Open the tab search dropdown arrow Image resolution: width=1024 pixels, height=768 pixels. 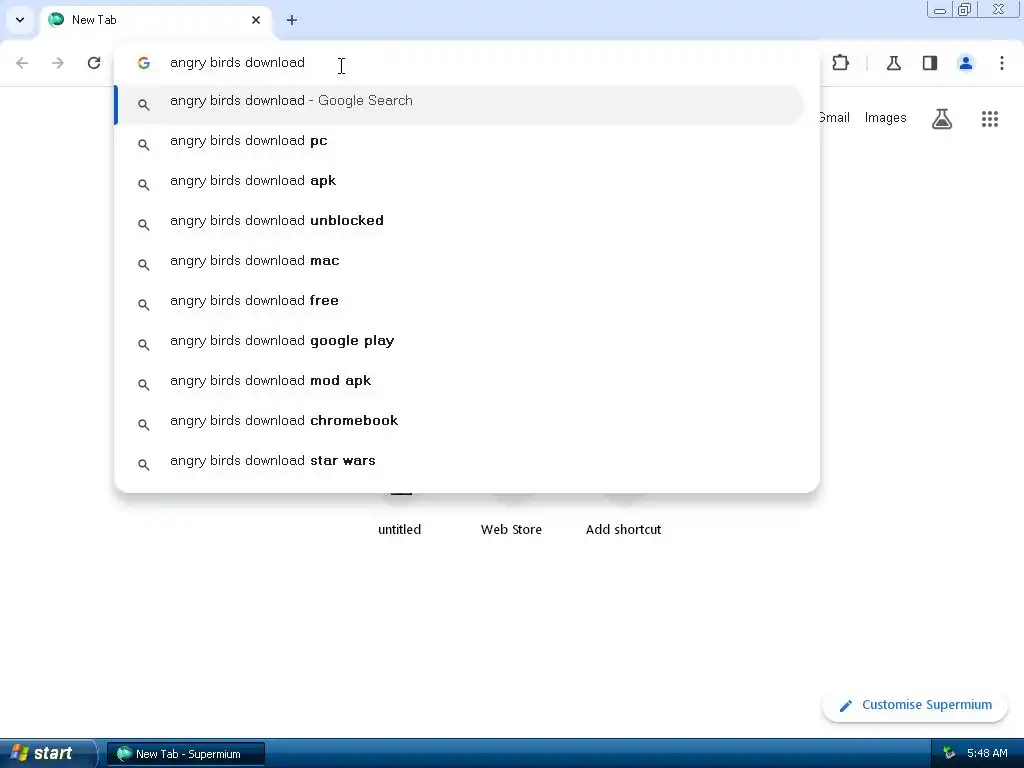pyautogui.click(x=20, y=20)
